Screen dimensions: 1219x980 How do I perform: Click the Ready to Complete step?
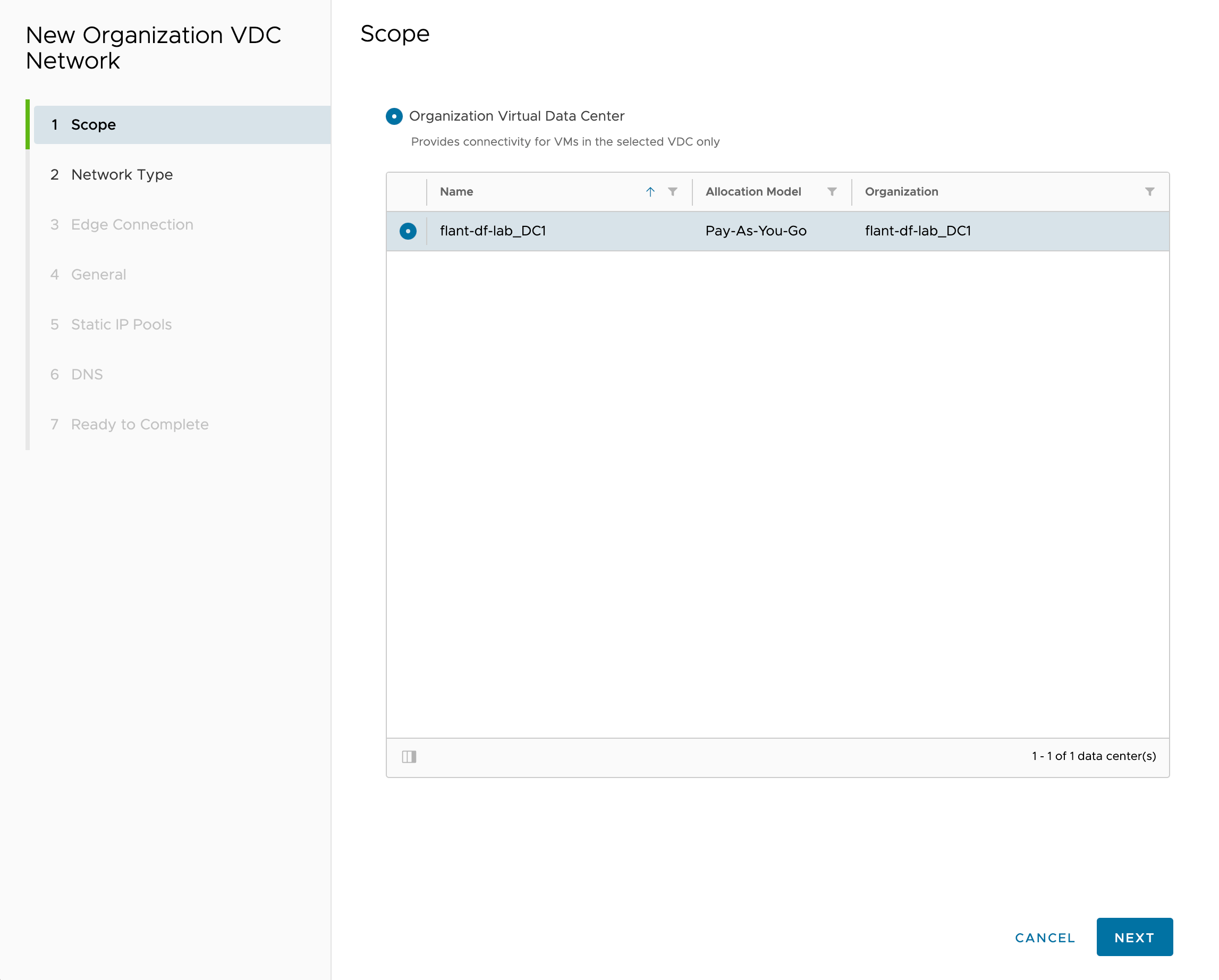(x=139, y=424)
